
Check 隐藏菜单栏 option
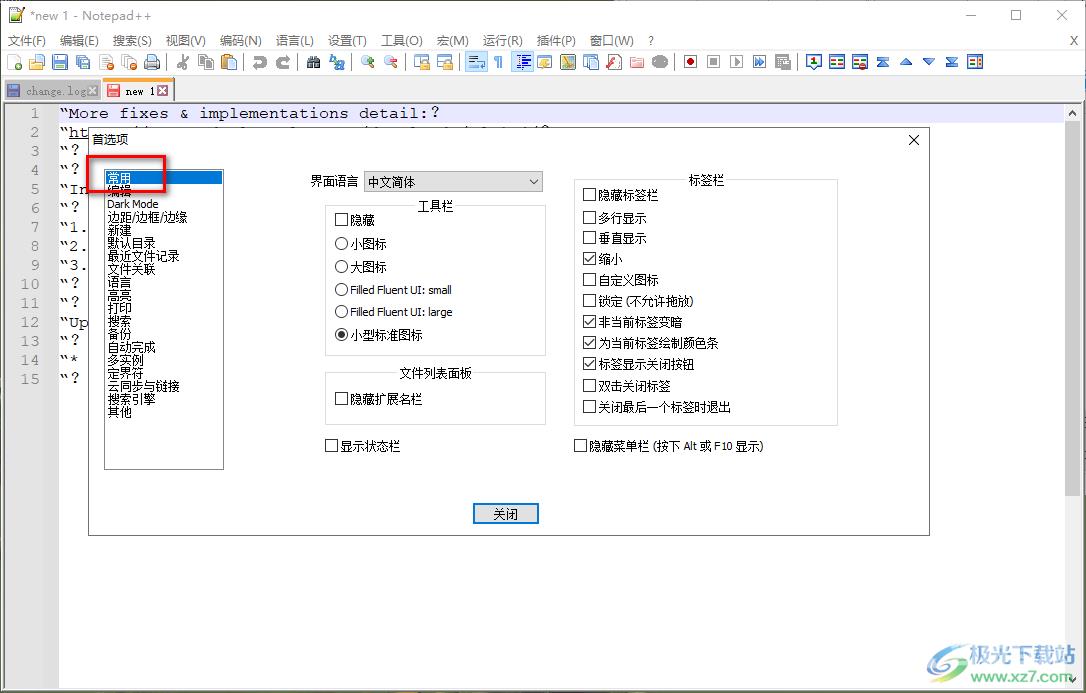pyautogui.click(x=668, y=446)
